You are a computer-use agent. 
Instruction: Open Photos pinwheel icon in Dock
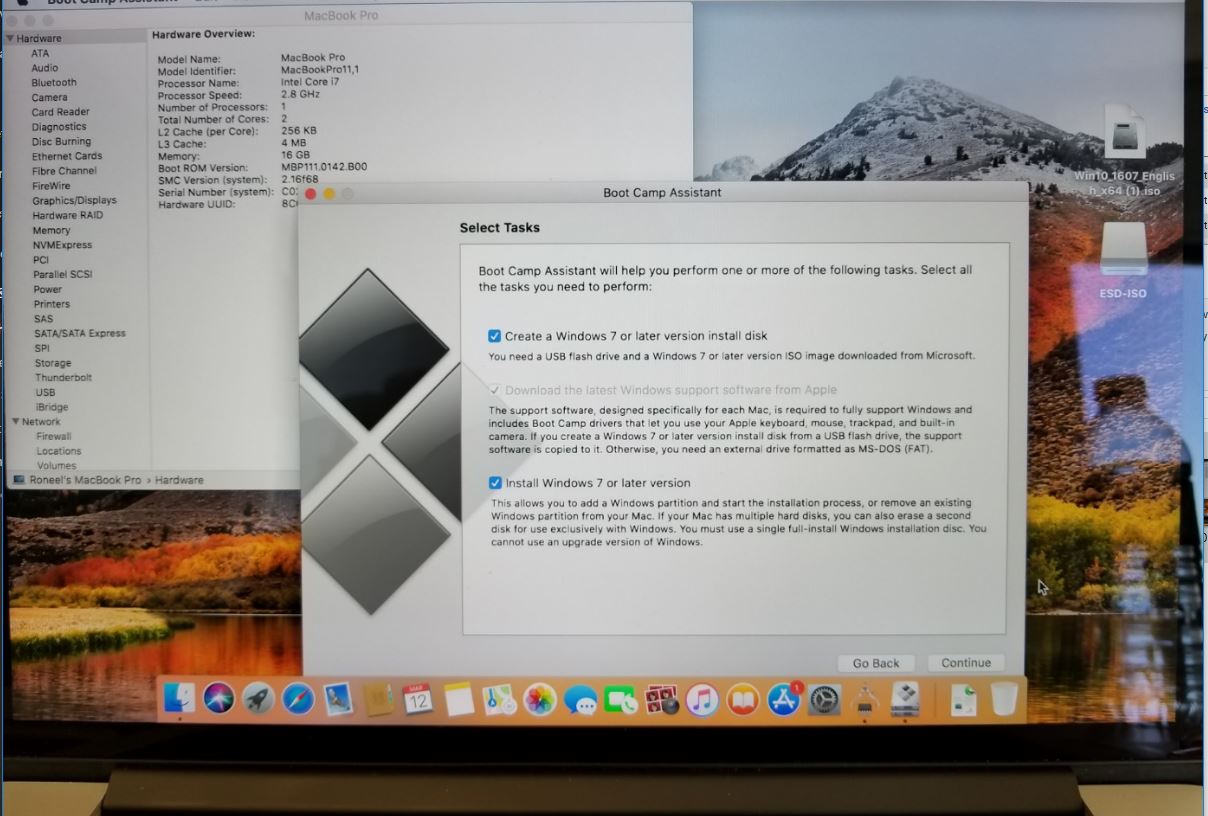click(540, 699)
